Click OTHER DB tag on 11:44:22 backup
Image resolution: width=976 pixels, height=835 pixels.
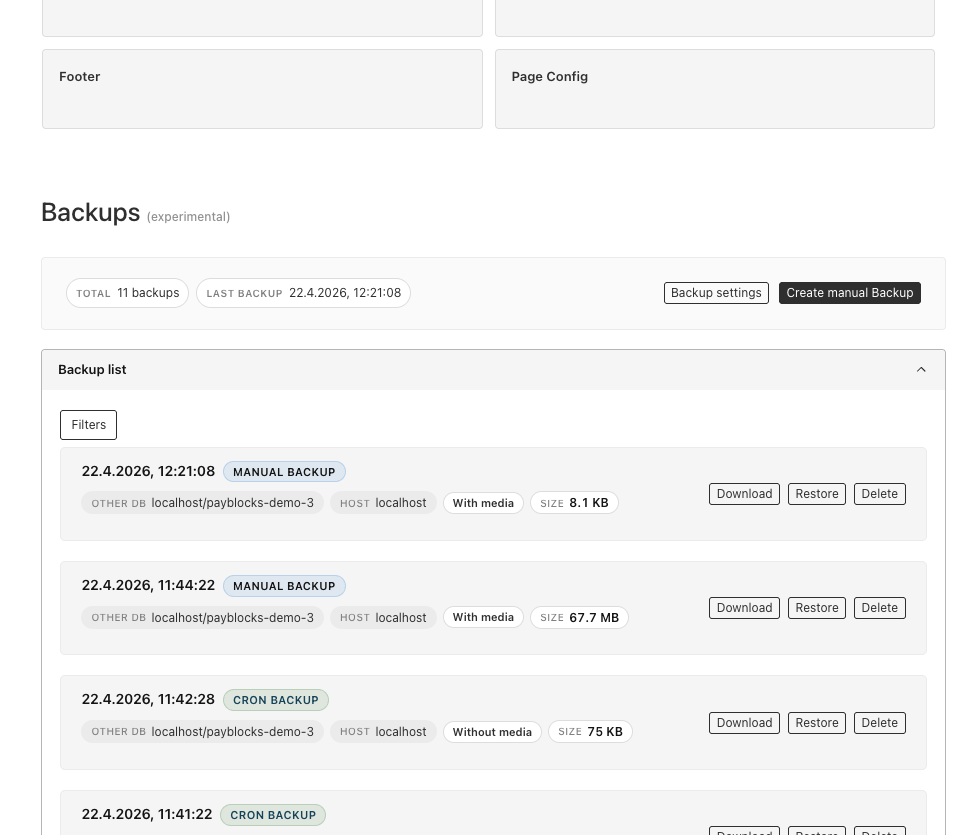tap(202, 618)
